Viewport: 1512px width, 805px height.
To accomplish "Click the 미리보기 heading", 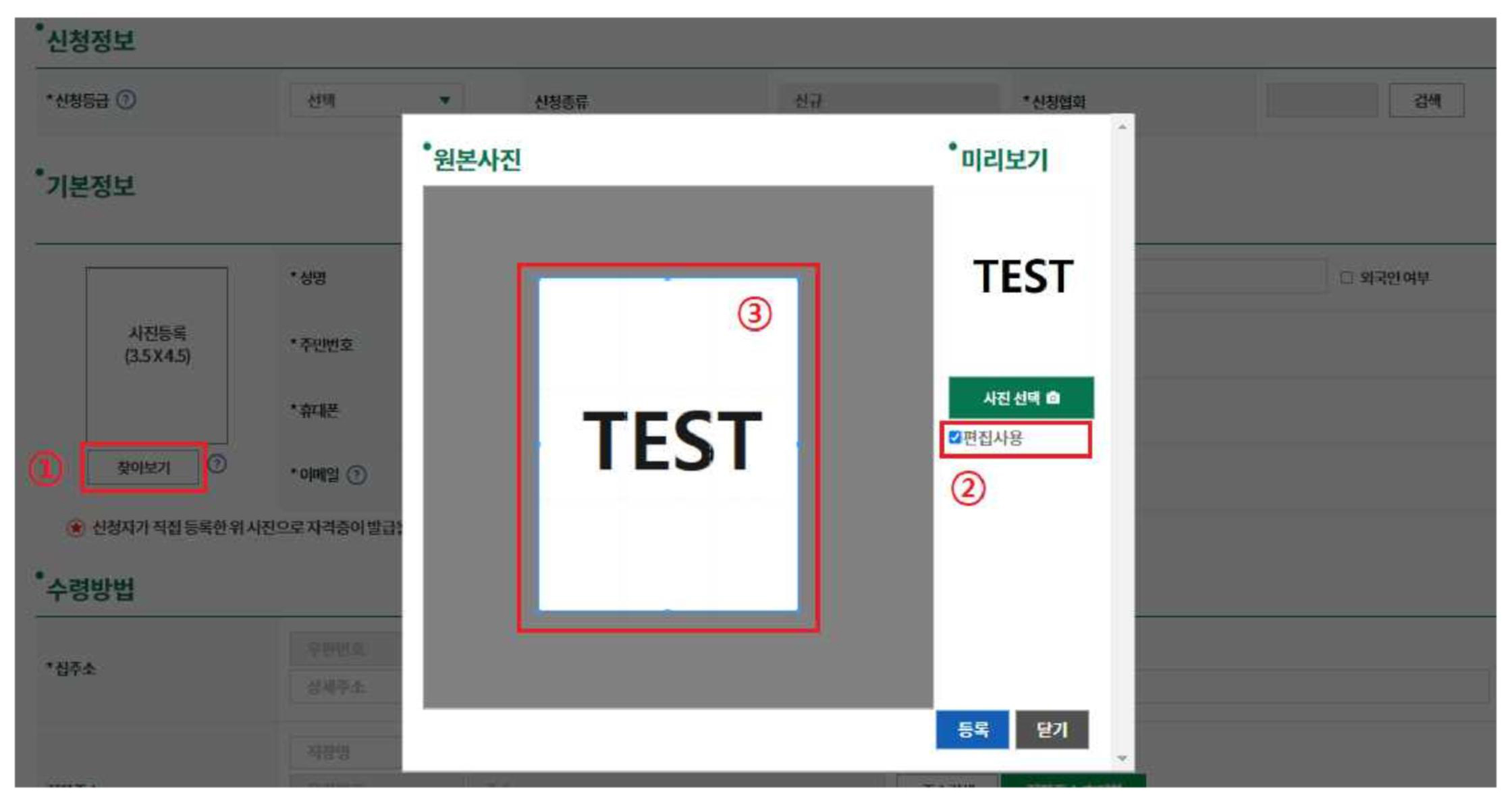I will click(x=1004, y=160).
